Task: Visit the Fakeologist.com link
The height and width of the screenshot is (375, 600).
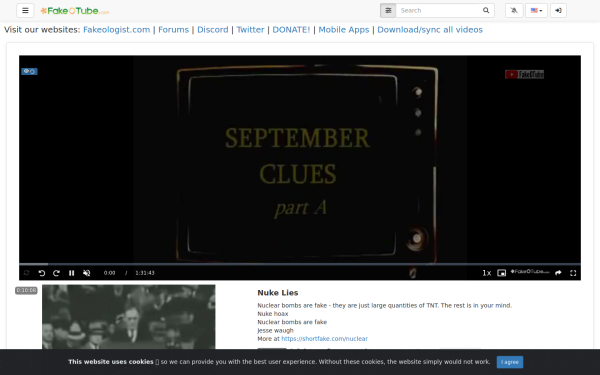Action: [x=116, y=30]
